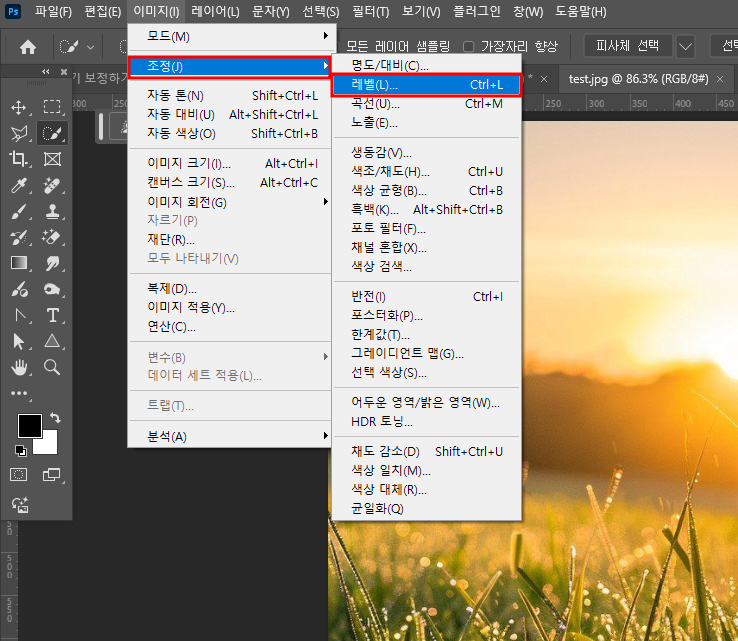The image size is (738, 641).
Task: Close the toolbox panel
Action: [x=64, y=72]
